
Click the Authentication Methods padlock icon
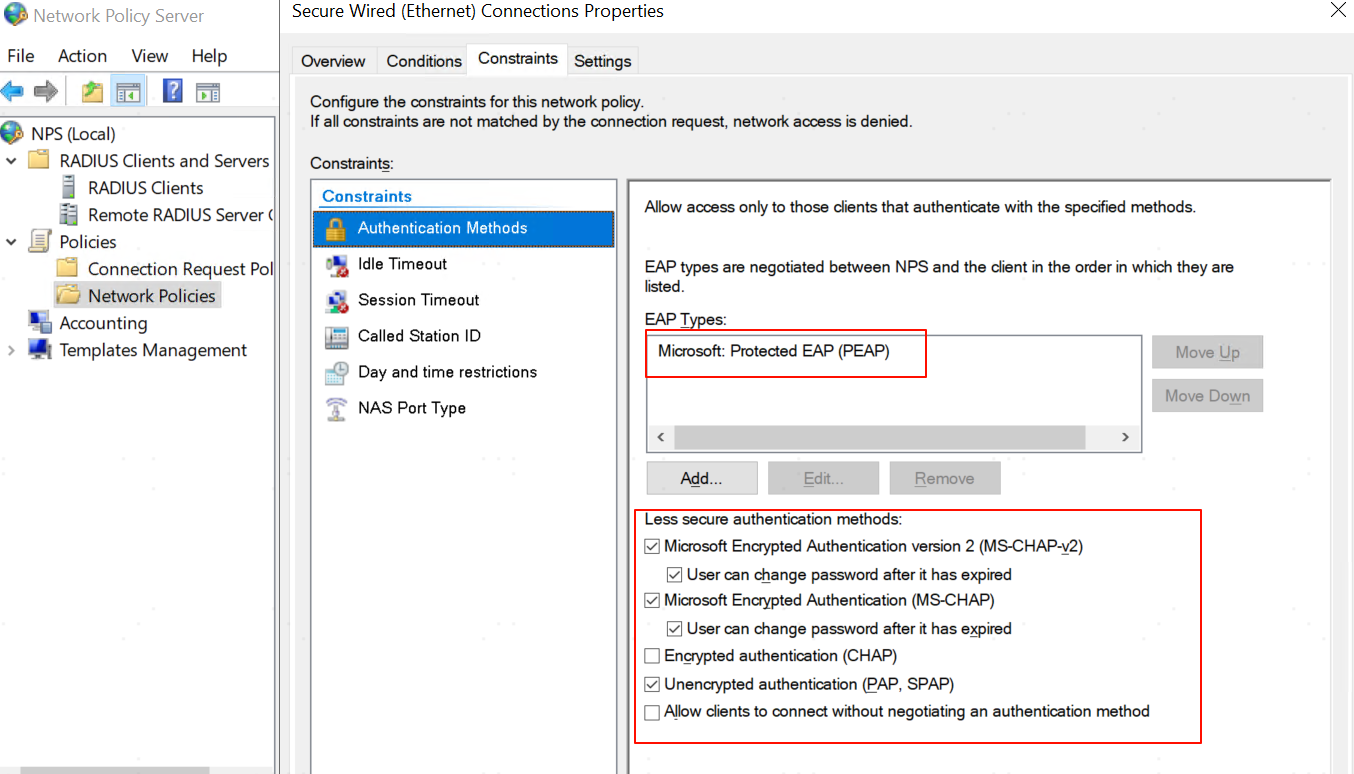[336, 228]
